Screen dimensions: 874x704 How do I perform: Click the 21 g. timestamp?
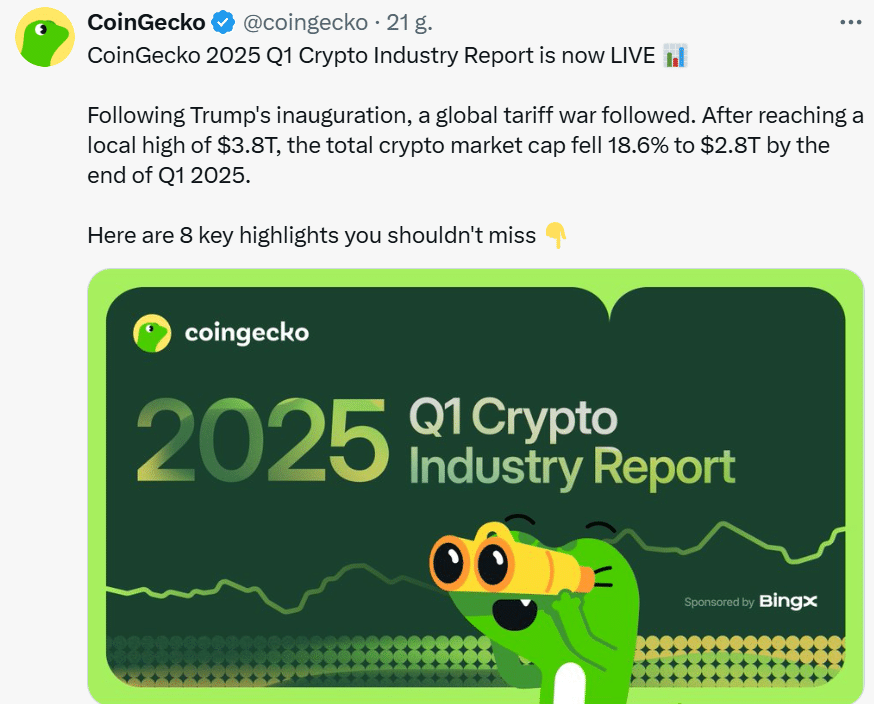click(409, 22)
